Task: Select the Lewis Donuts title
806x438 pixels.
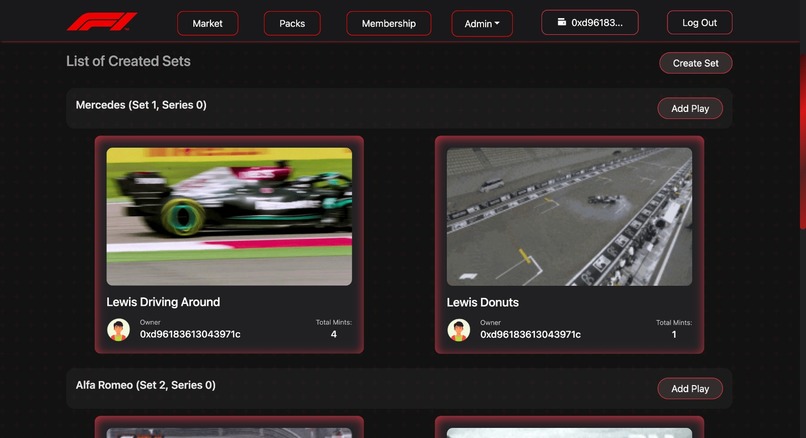Action: (482, 302)
